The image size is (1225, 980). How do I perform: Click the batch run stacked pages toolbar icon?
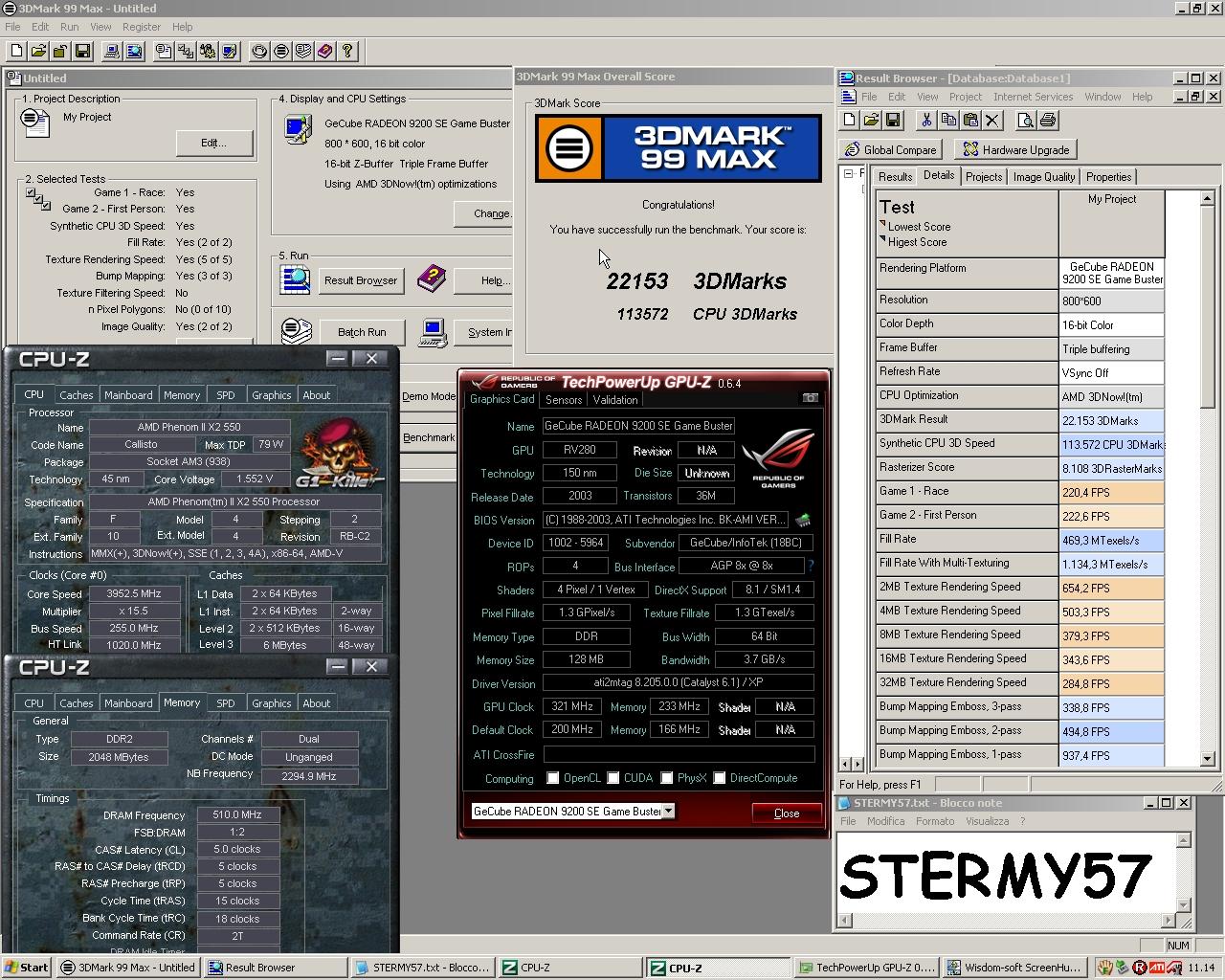[303, 51]
